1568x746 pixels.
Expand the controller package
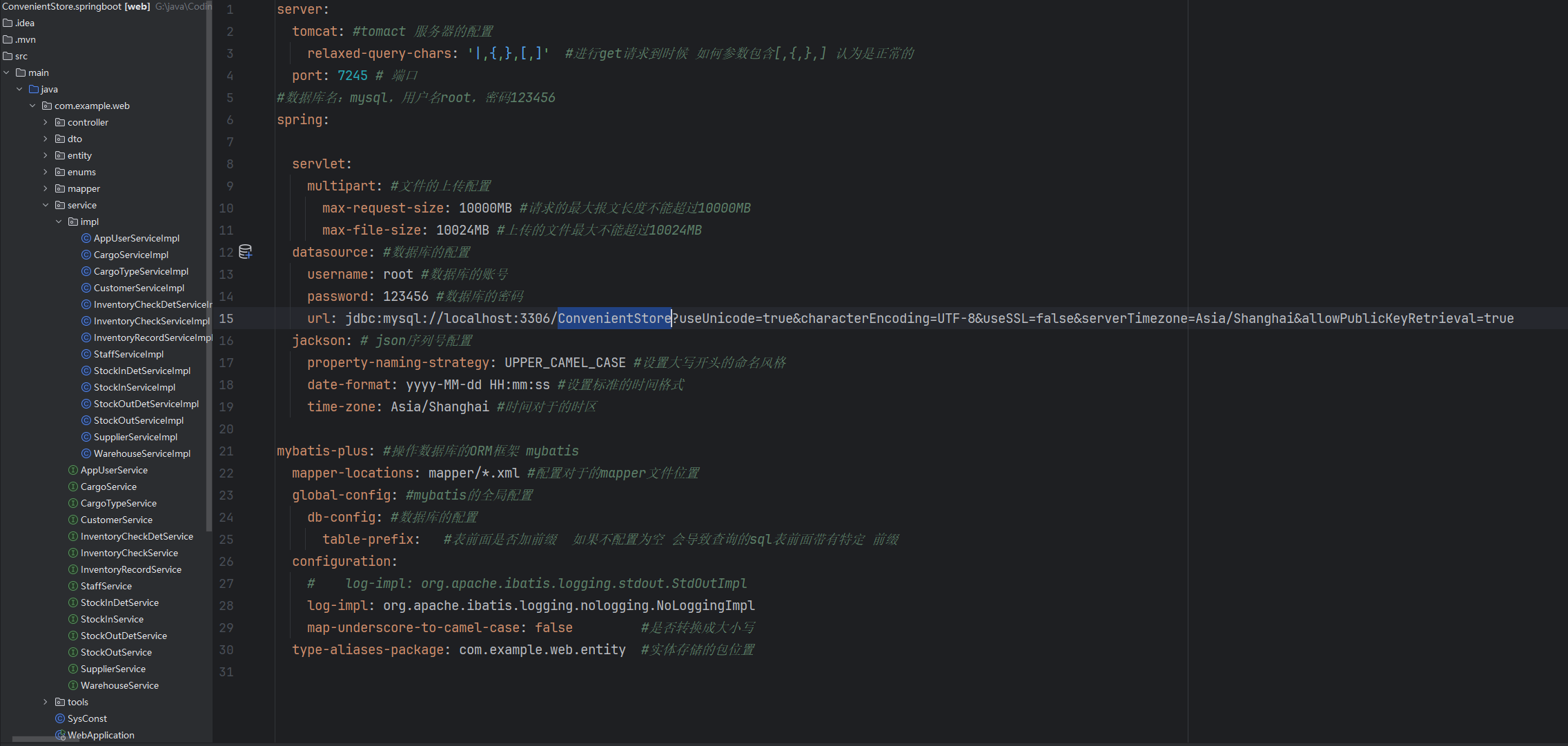(46, 122)
